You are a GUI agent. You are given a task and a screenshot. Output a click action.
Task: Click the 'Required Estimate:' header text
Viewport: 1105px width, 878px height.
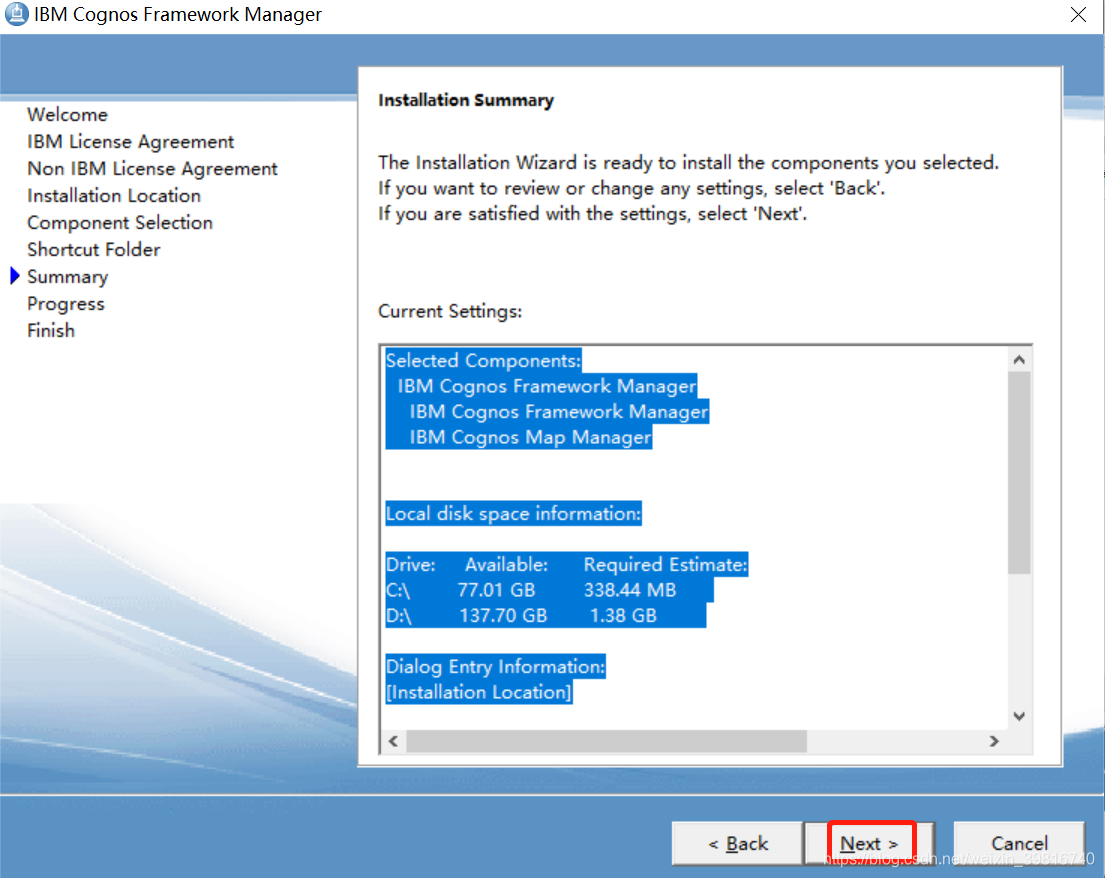(x=665, y=564)
